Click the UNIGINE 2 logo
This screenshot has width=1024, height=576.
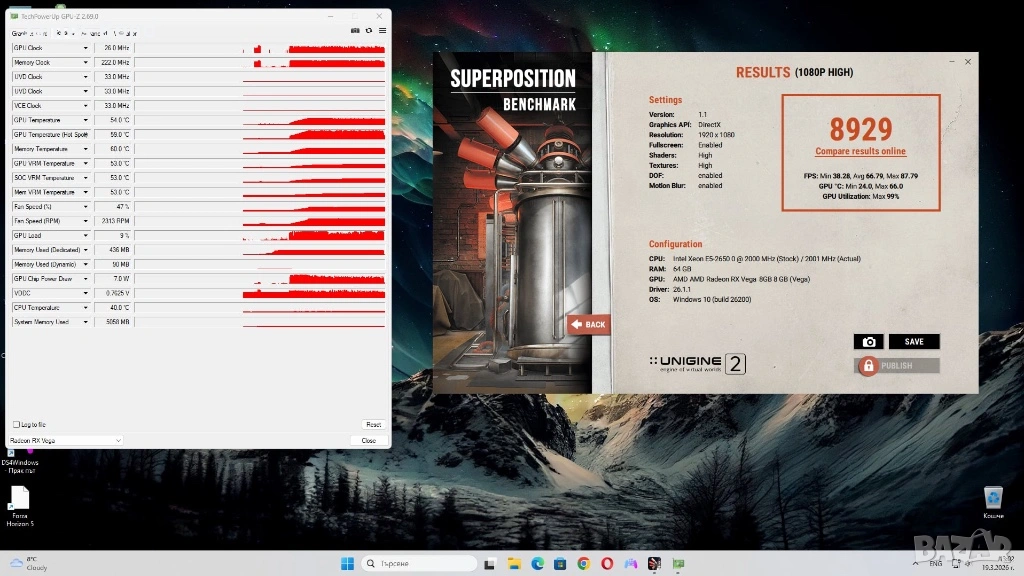[697, 364]
